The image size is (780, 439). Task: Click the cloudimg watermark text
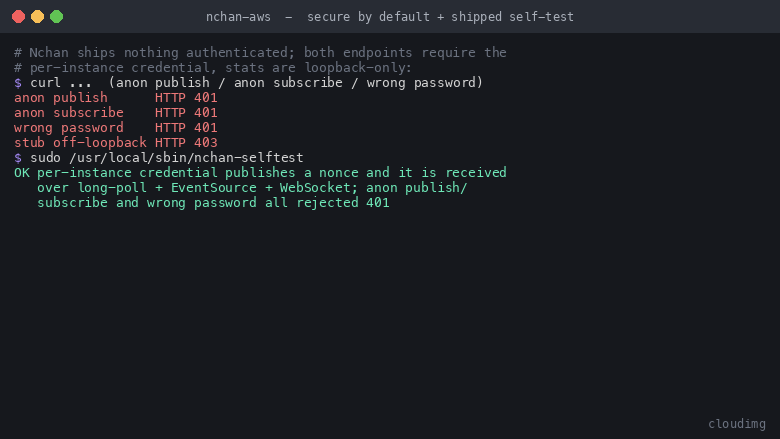pyautogui.click(x=737, y=424)
